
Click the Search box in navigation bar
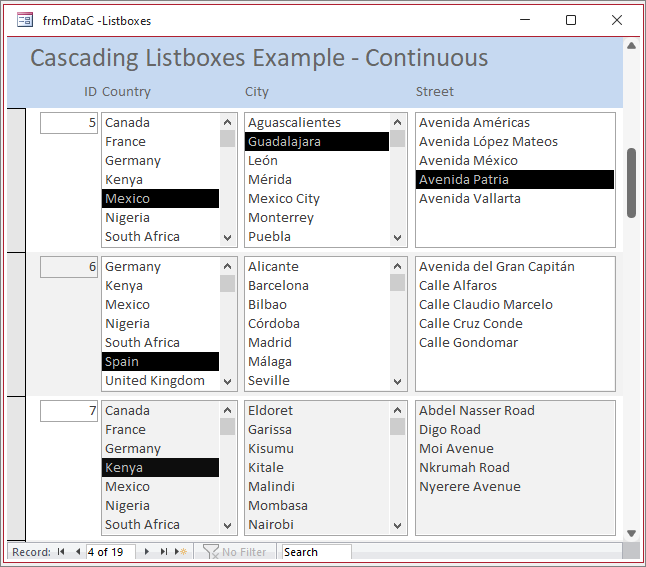tap(316, 552)
